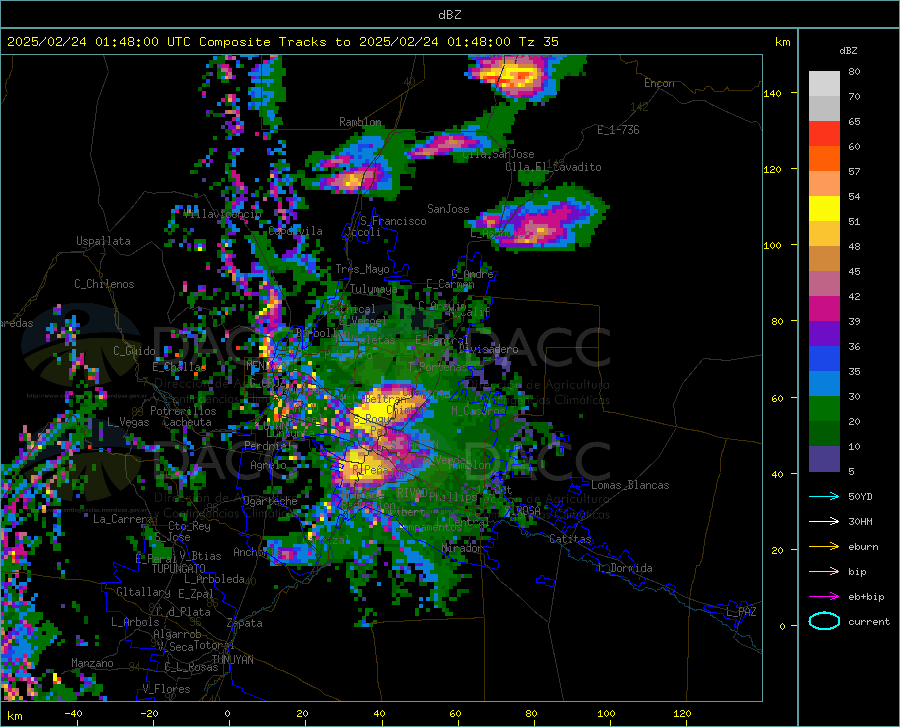Click the Villavicencio map label

tap(222, 214)
